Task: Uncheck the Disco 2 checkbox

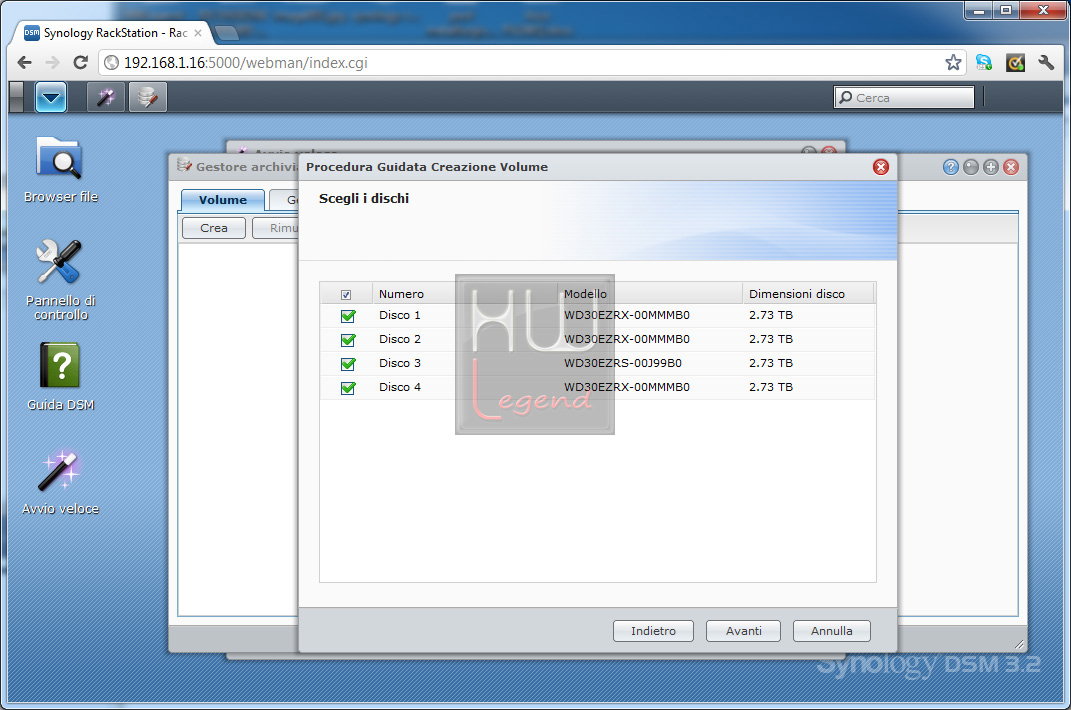Action: pos(348,340)
